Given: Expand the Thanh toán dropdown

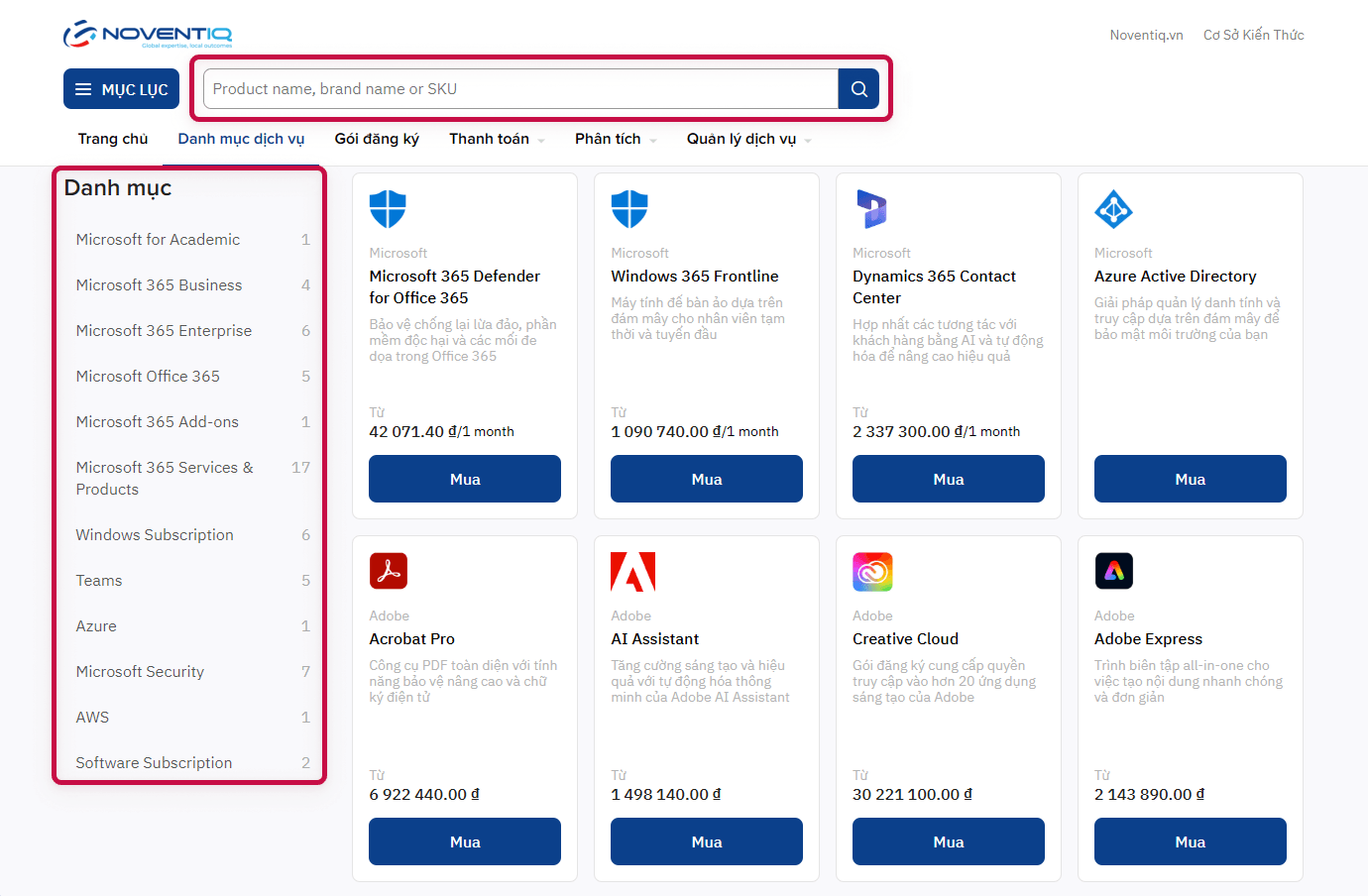Looking at the screenshot, I should click(496, 139).
